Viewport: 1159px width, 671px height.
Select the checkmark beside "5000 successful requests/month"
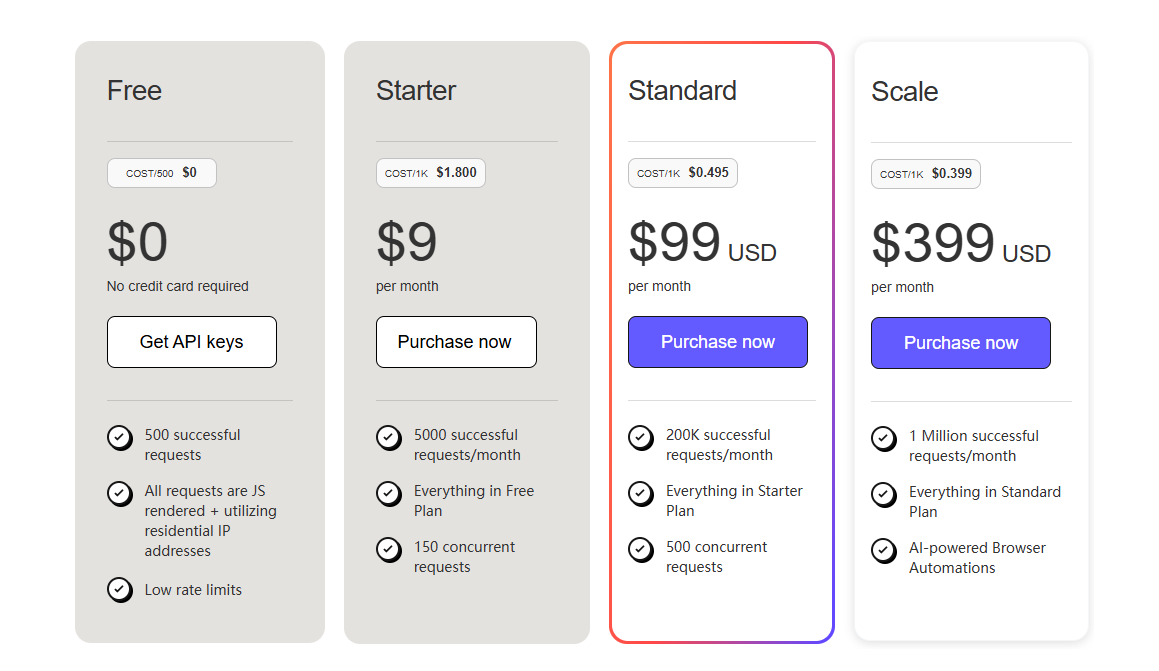(388, 438)
